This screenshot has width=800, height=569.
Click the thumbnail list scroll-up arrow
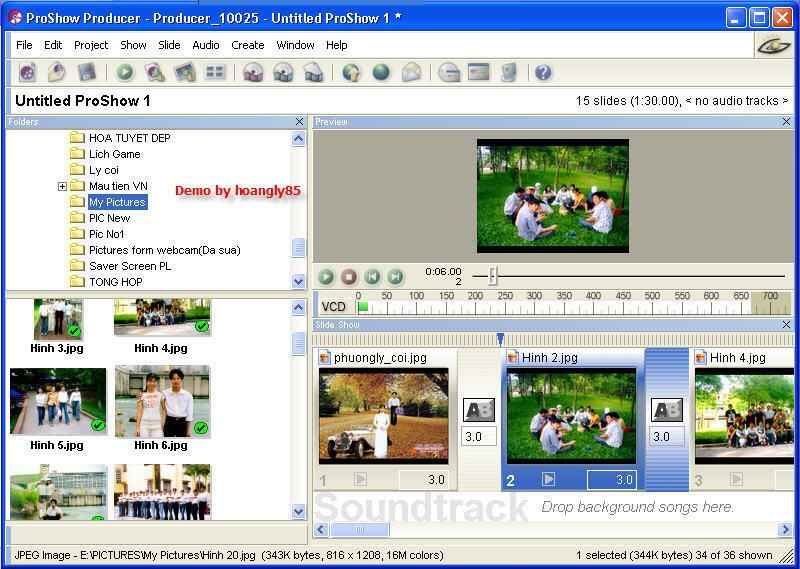298,307
